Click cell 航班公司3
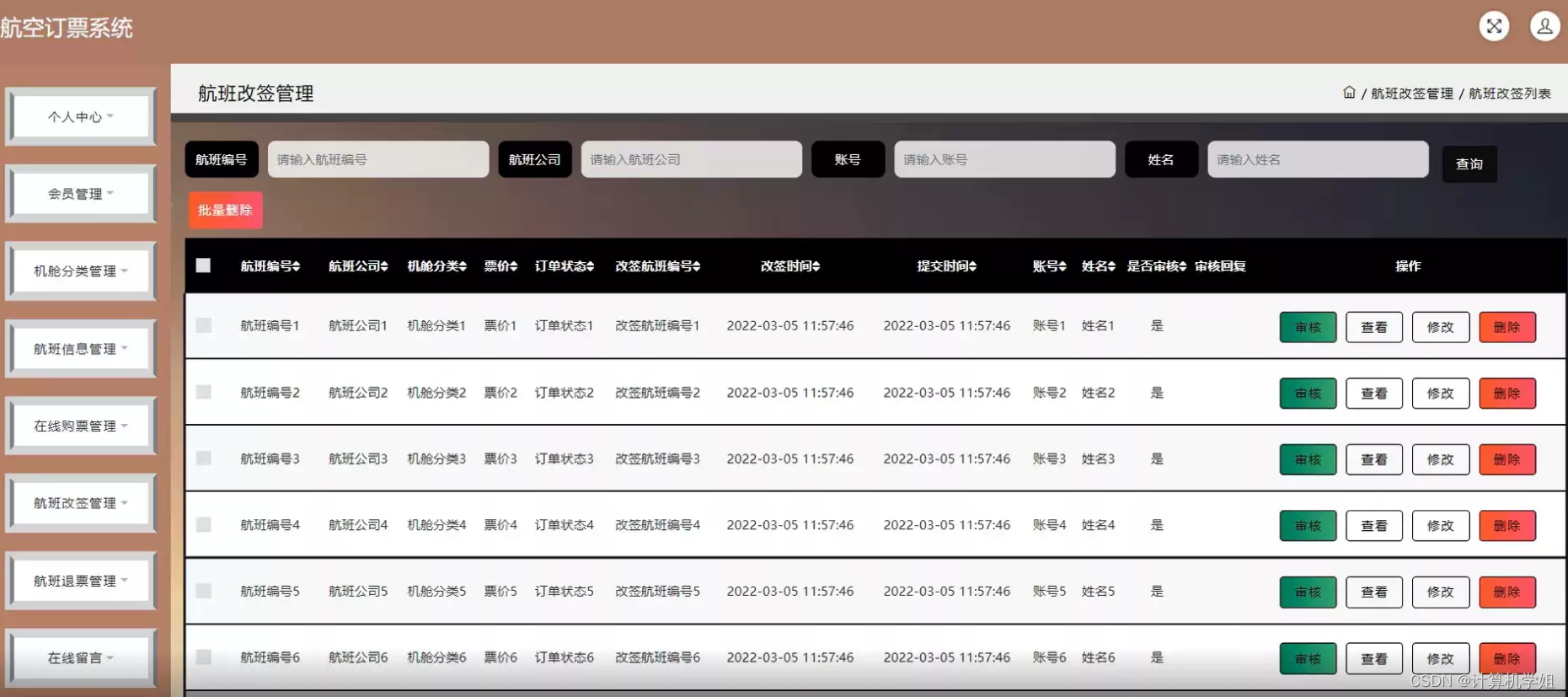This screenshot has width=1568, height=697. pos(358,458)
